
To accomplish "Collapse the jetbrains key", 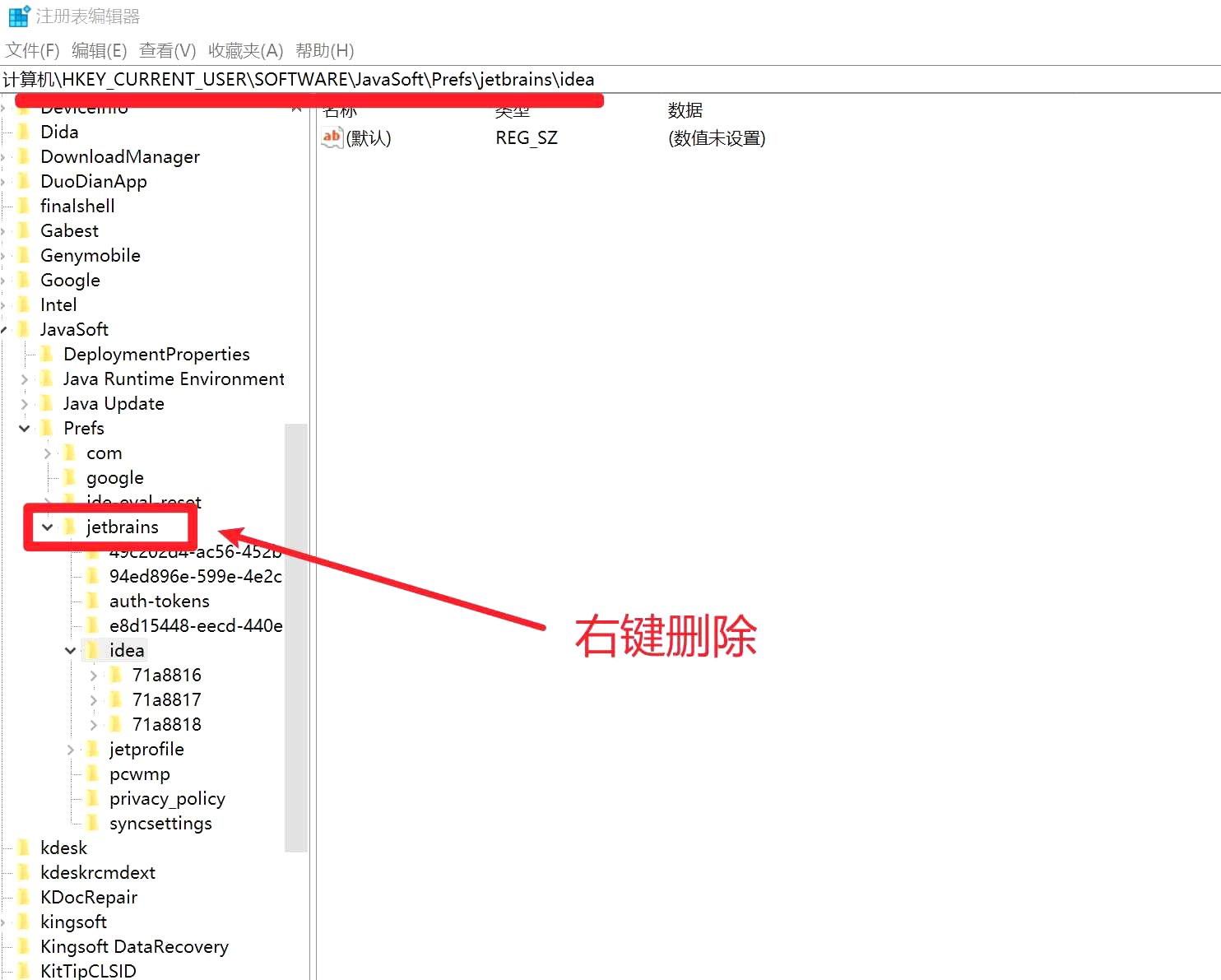I will point(48,527).
